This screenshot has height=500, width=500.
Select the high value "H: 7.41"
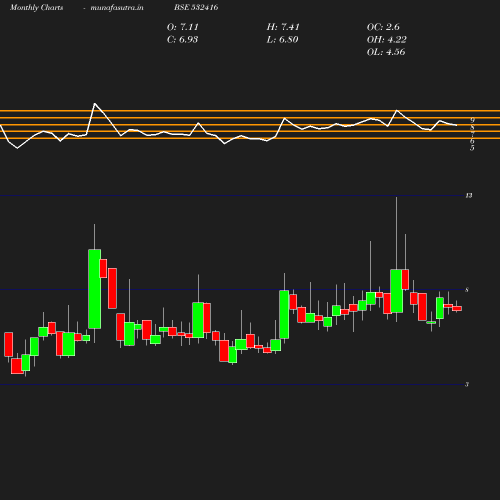283,27
